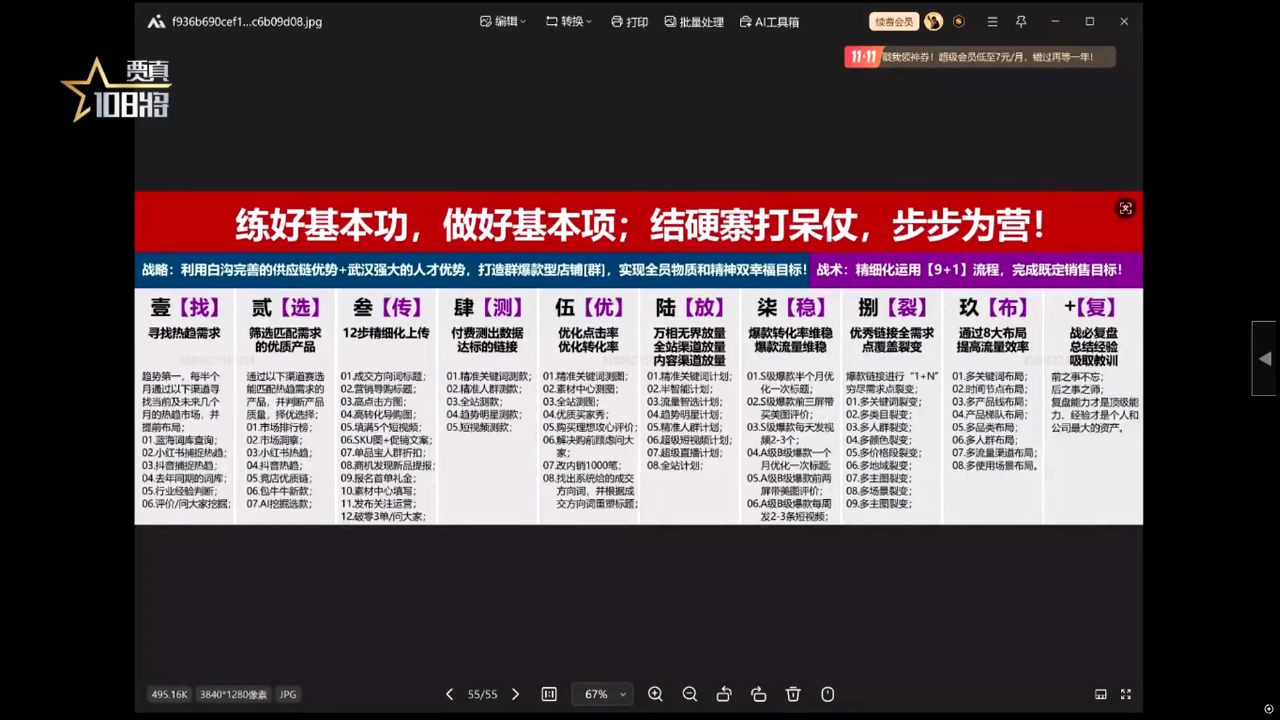Expand the side panel with left arrow tab
1280x720 pixels.
pyautogui.click(x=1265, y=358)
